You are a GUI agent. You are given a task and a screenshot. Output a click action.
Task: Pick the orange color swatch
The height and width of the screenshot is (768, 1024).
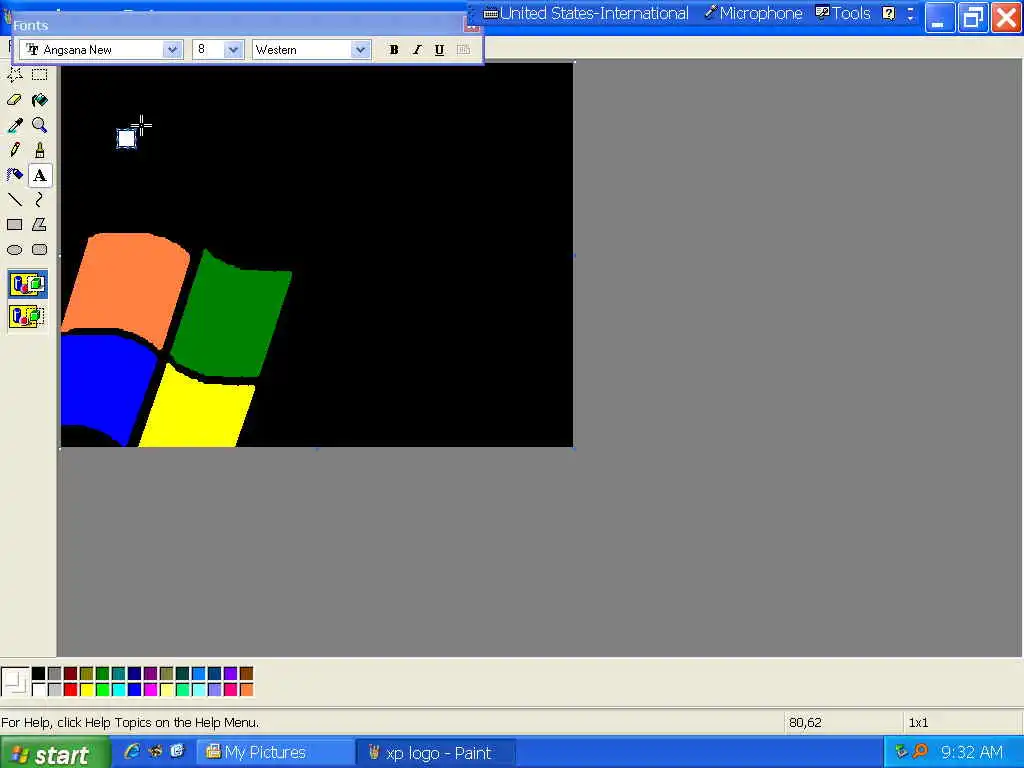click(246, 690)
